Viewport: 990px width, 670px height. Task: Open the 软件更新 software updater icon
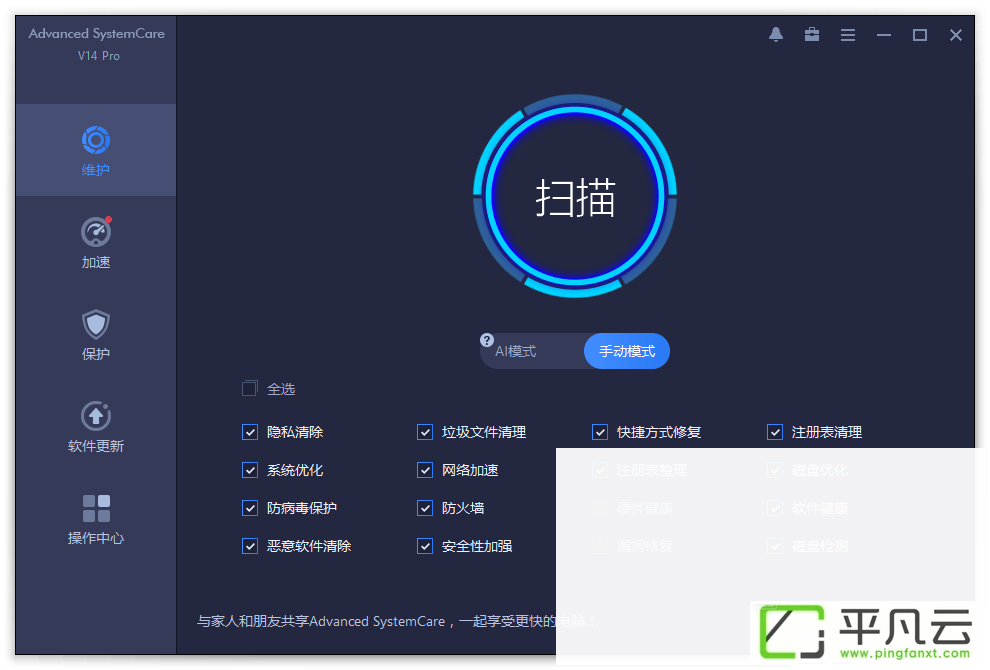coord(96,416)
